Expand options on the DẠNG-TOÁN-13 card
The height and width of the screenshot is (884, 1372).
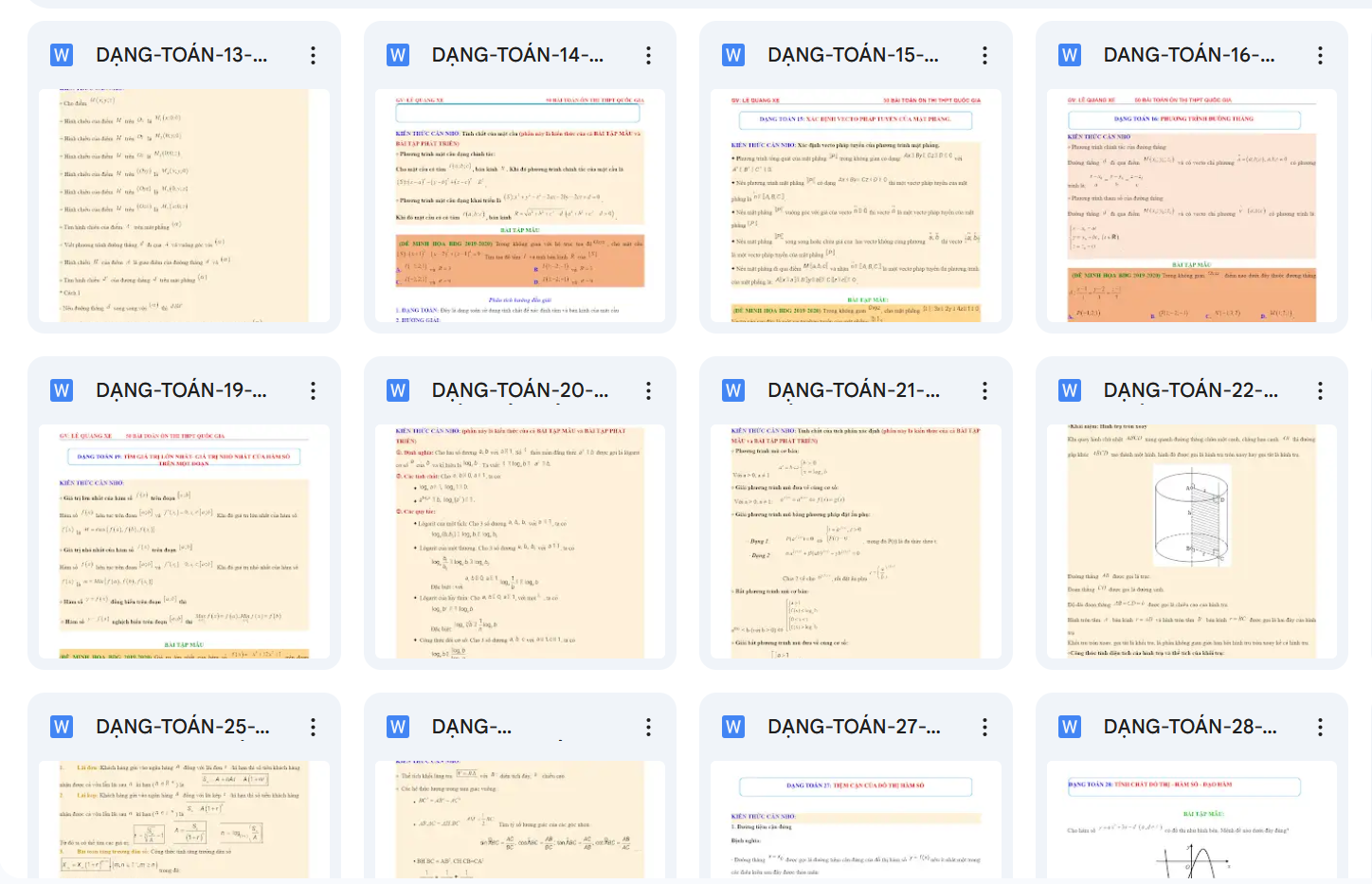point(313,56)
